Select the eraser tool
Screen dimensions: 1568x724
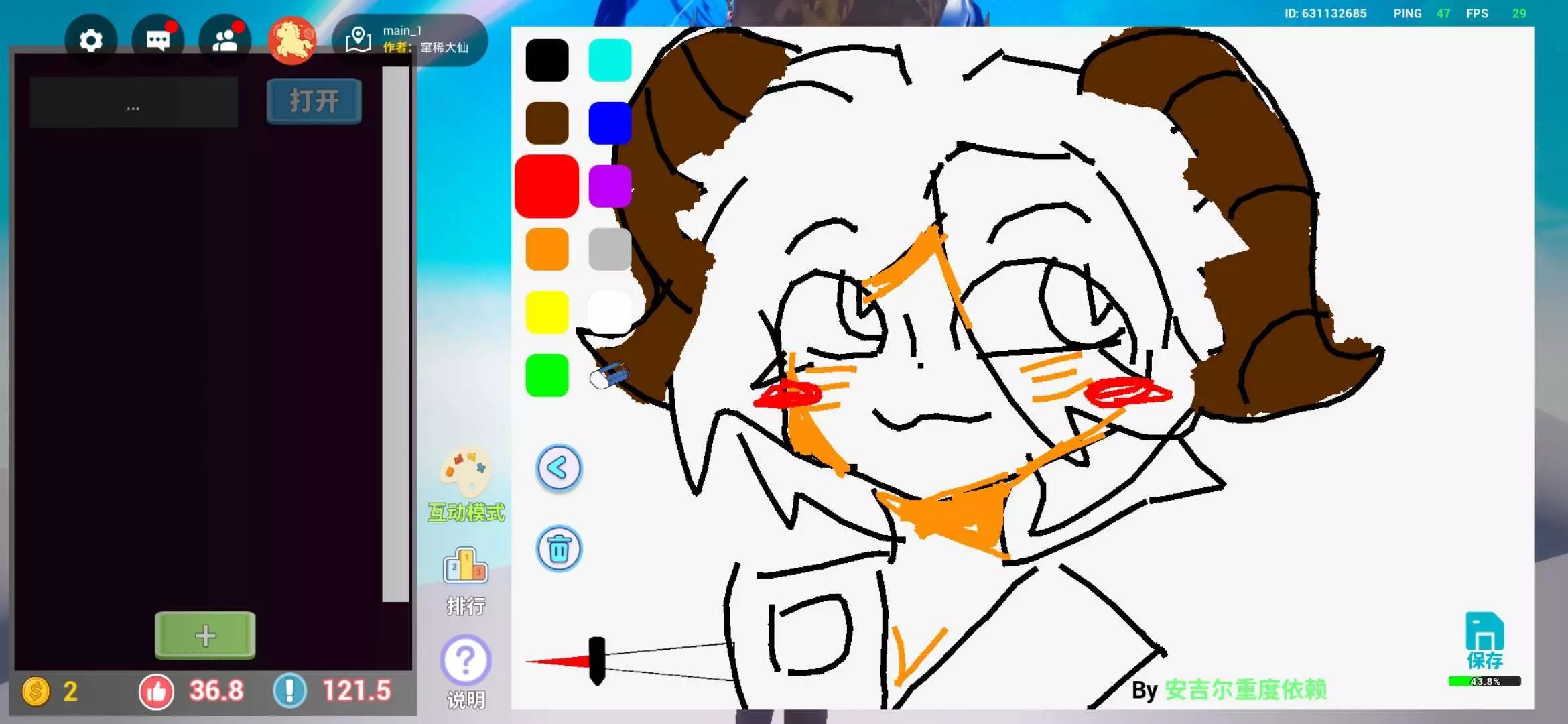click(608, 375)
